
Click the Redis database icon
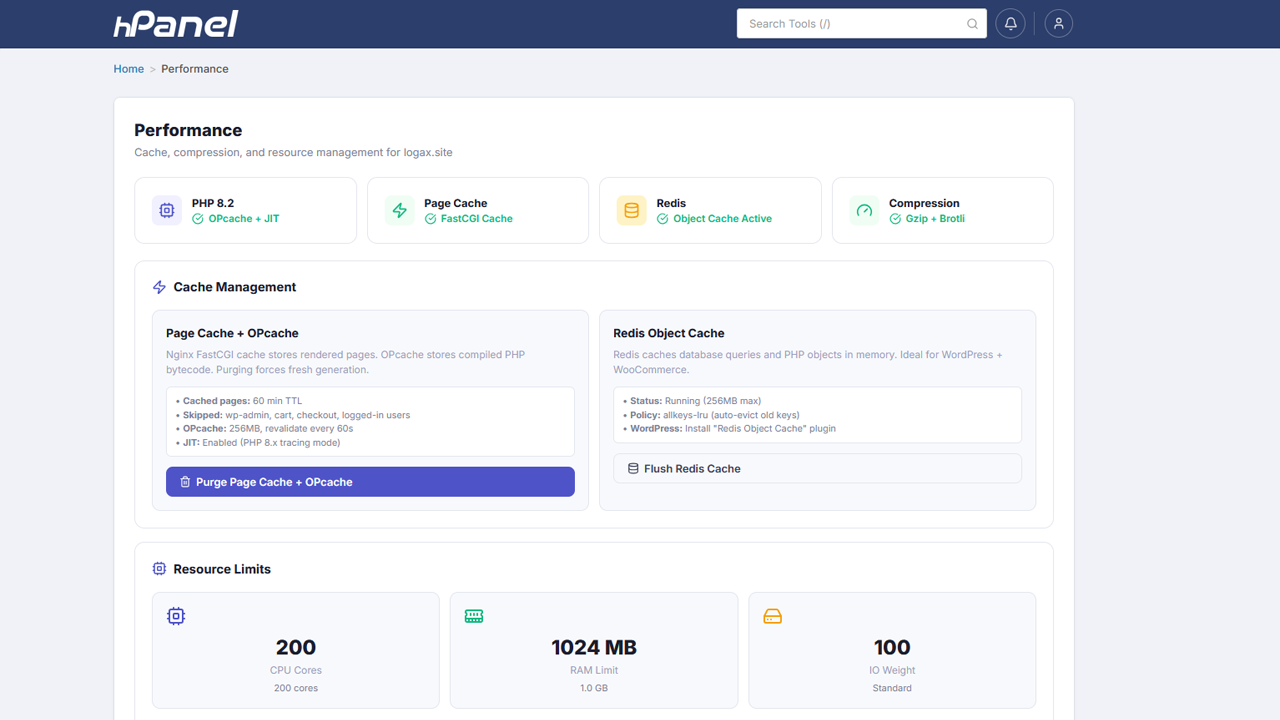click(632, 211)
